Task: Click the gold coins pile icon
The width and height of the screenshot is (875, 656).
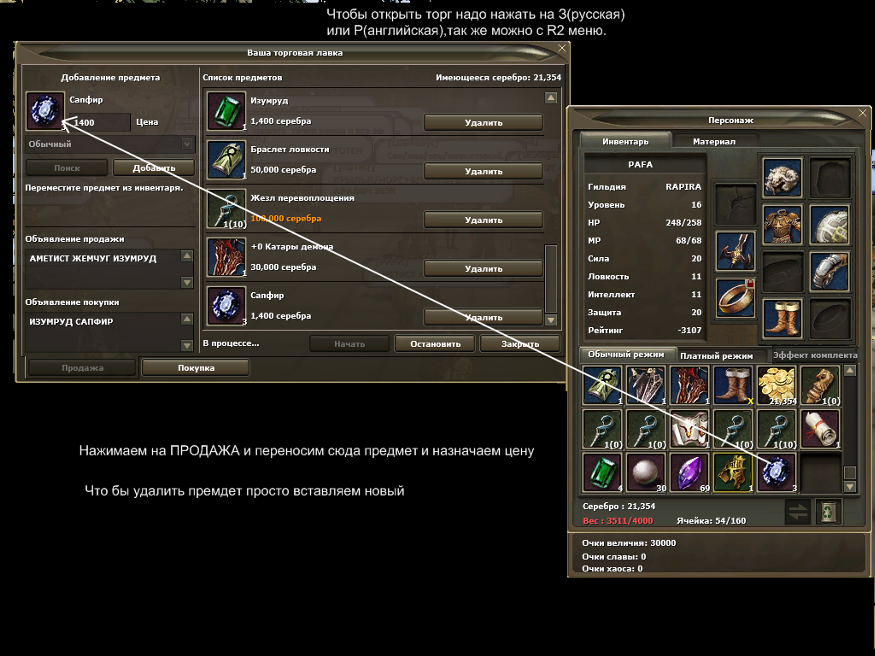Action: click(x=776, y=385)
